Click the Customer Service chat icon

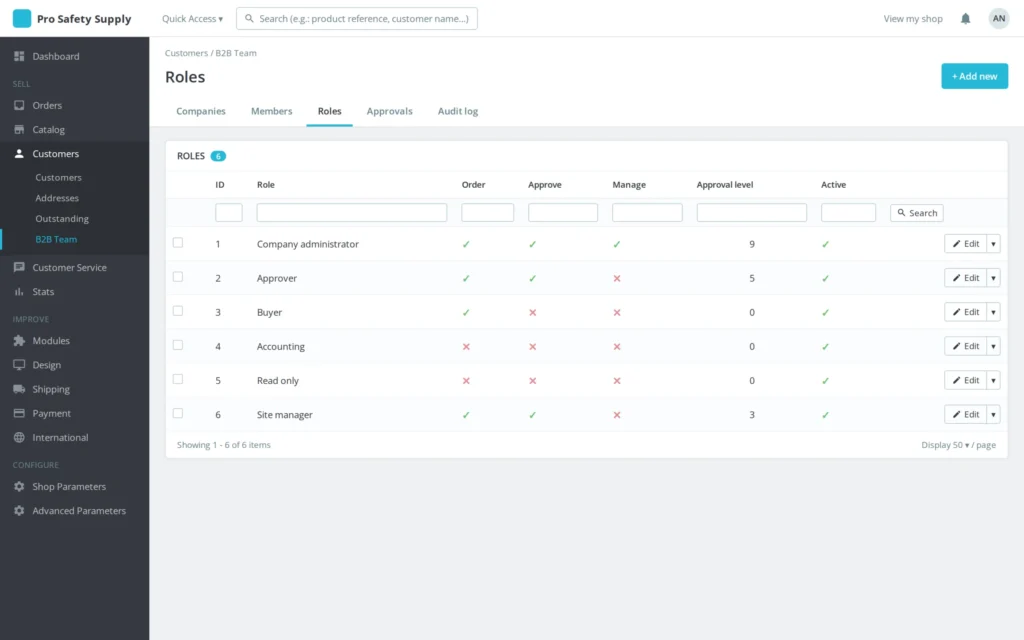click(x=19, y=267)
